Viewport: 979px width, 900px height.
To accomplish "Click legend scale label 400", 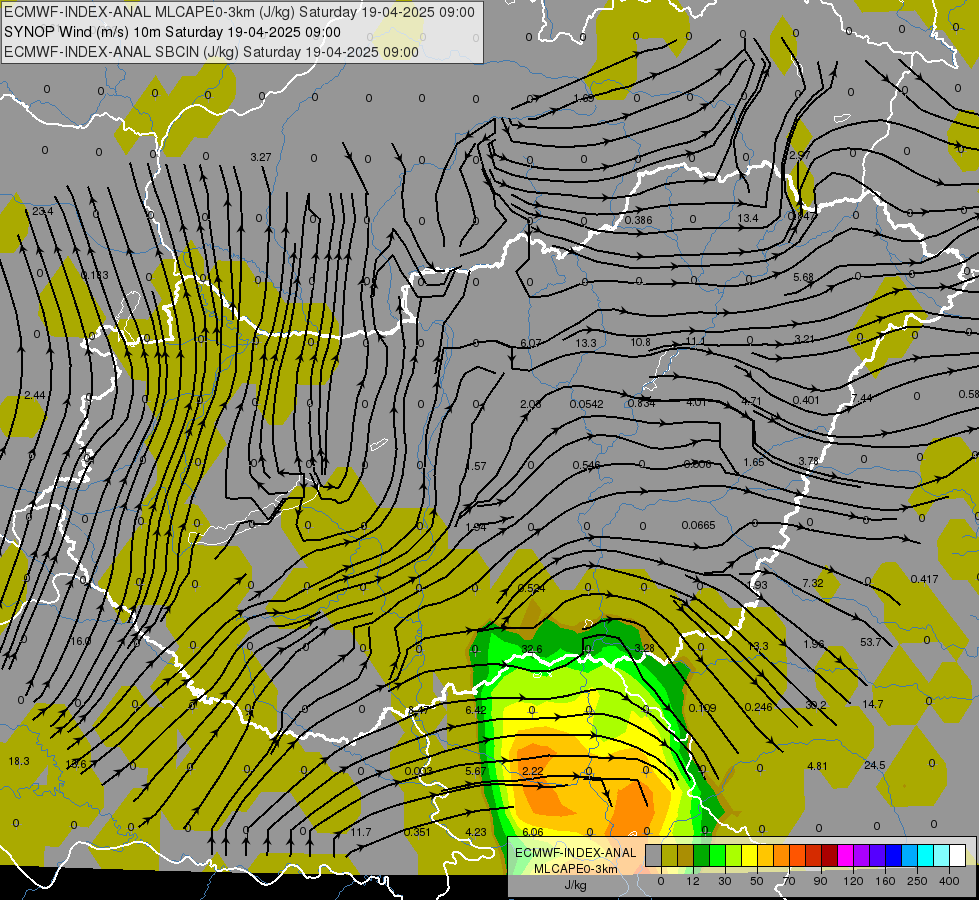I will tap(949, 881).
